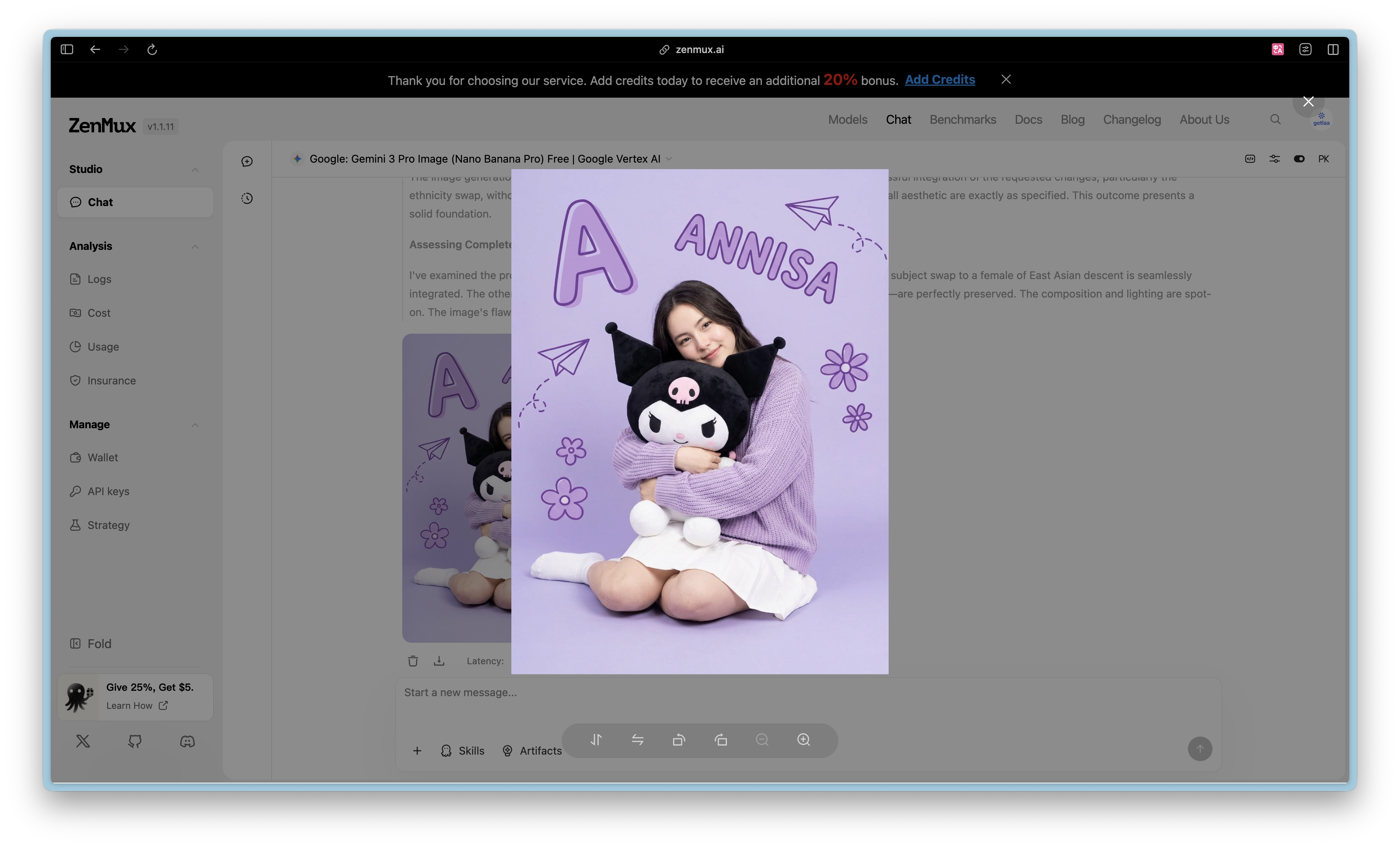
Task: Add an attachment with the plus icon
Action: pos(417,751)
